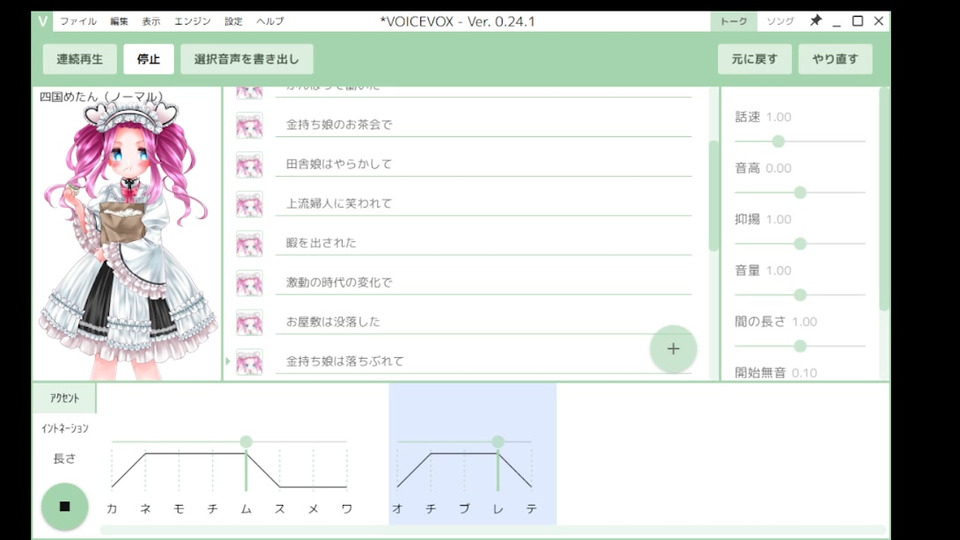Click the accent editor horizontal scrollbar

[493, 529]
